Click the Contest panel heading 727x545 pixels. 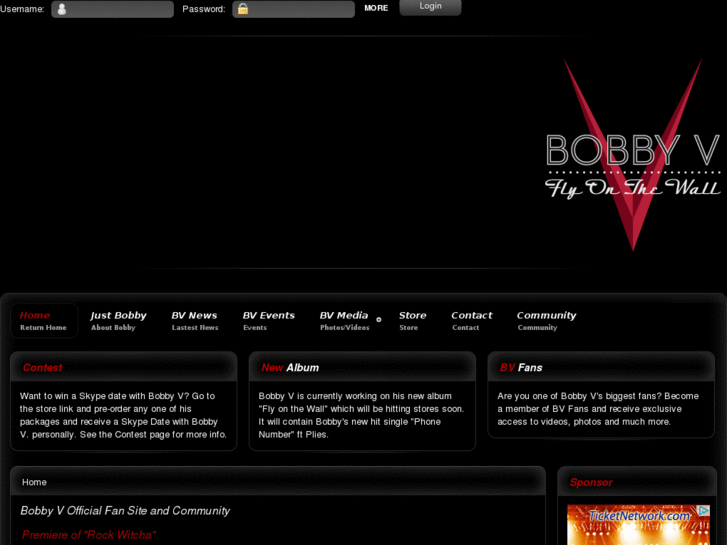[42, 367]
